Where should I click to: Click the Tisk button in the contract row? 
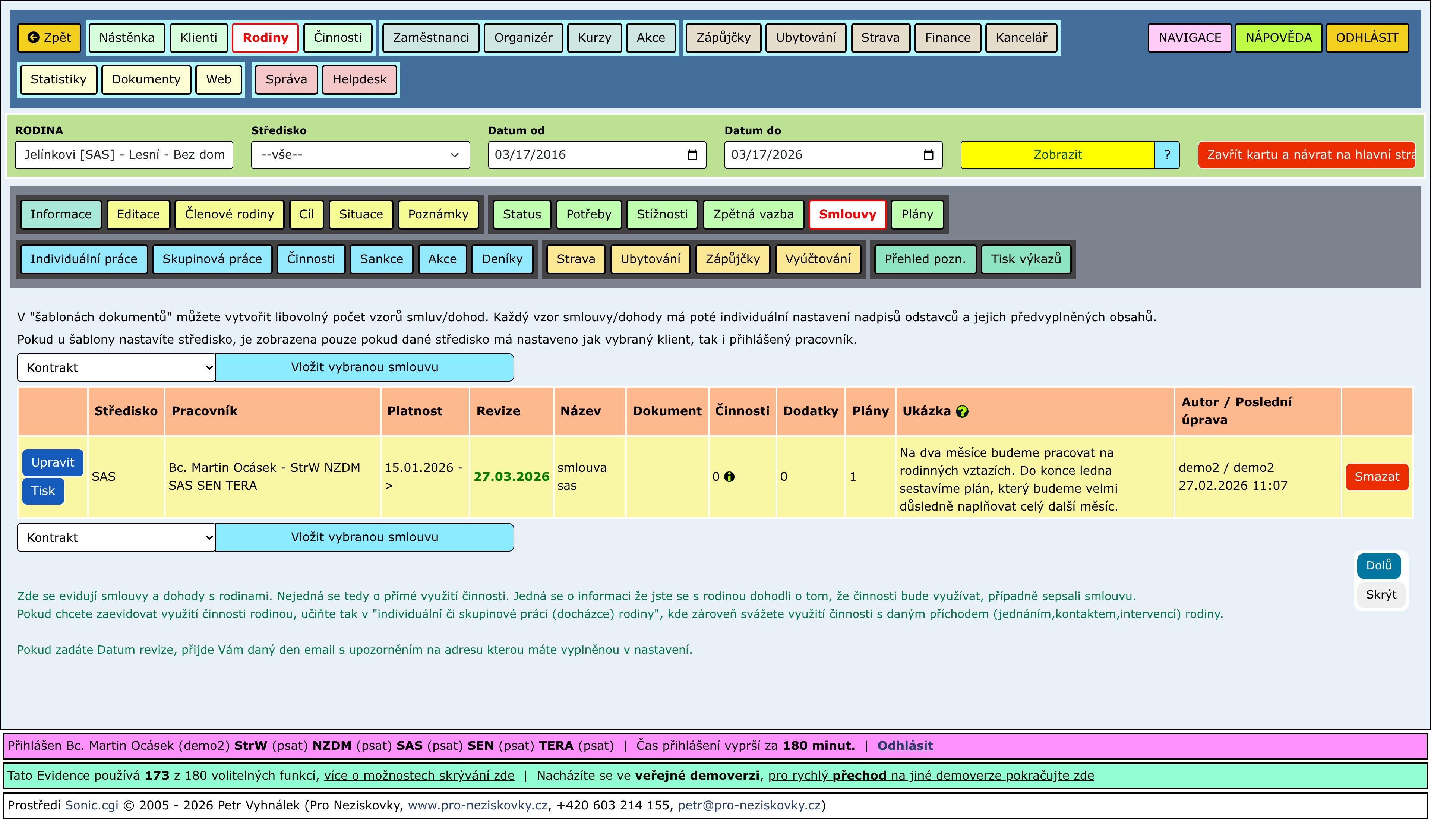coord(42,491)
